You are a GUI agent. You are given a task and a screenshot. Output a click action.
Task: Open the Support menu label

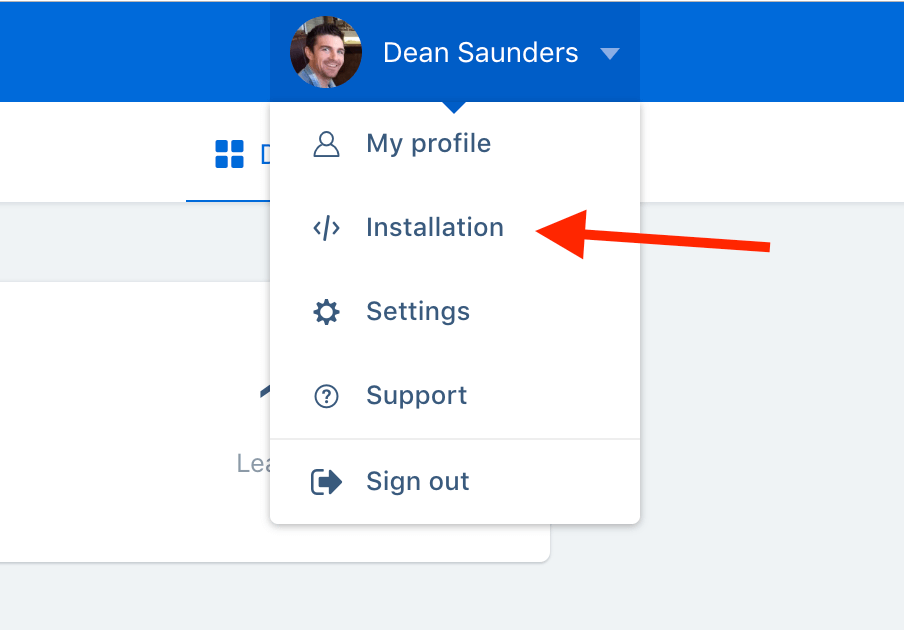tap(416, 396)
